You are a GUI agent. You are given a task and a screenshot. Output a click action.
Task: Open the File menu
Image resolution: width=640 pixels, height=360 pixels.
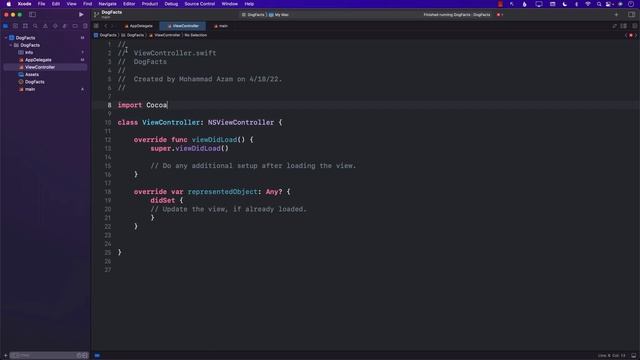click(x=41, y=4)
